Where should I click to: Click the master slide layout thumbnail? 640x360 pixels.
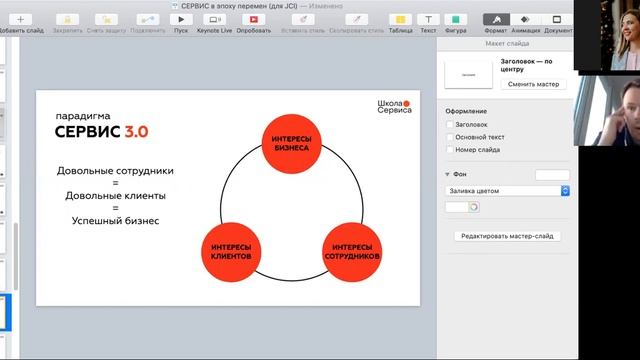468,74
